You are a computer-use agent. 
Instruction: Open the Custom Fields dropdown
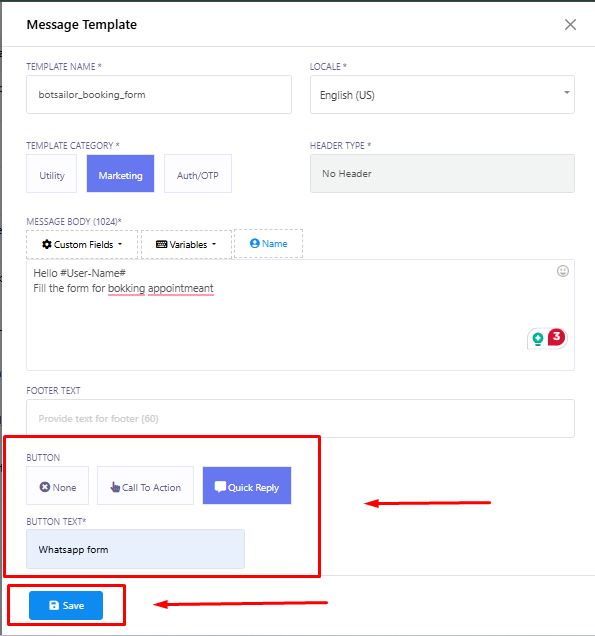point(82,244)
